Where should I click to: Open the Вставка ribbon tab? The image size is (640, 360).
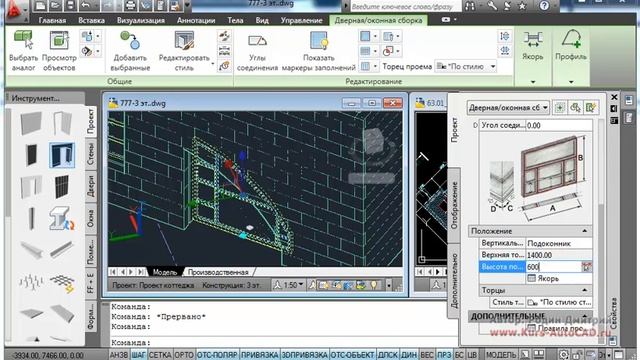pos(91,20)
